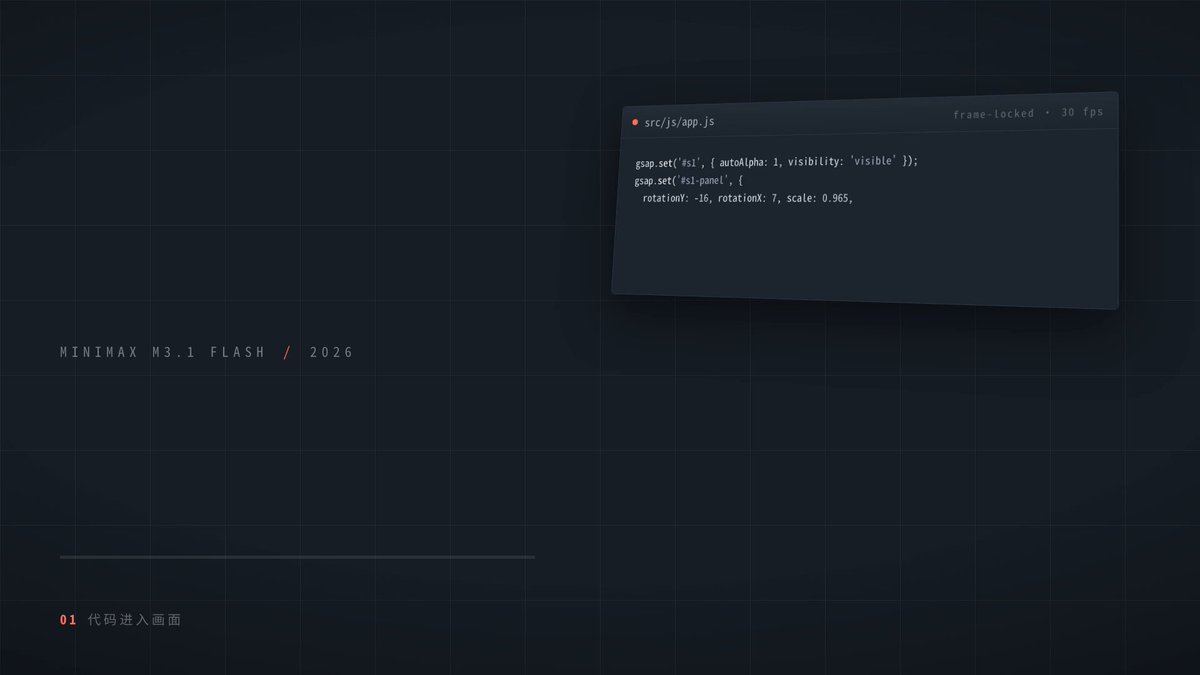This screenshot has width=1200, height=675.
Task: Click the MINIMAX M3.1 FLASH title text
Action: 163,352
